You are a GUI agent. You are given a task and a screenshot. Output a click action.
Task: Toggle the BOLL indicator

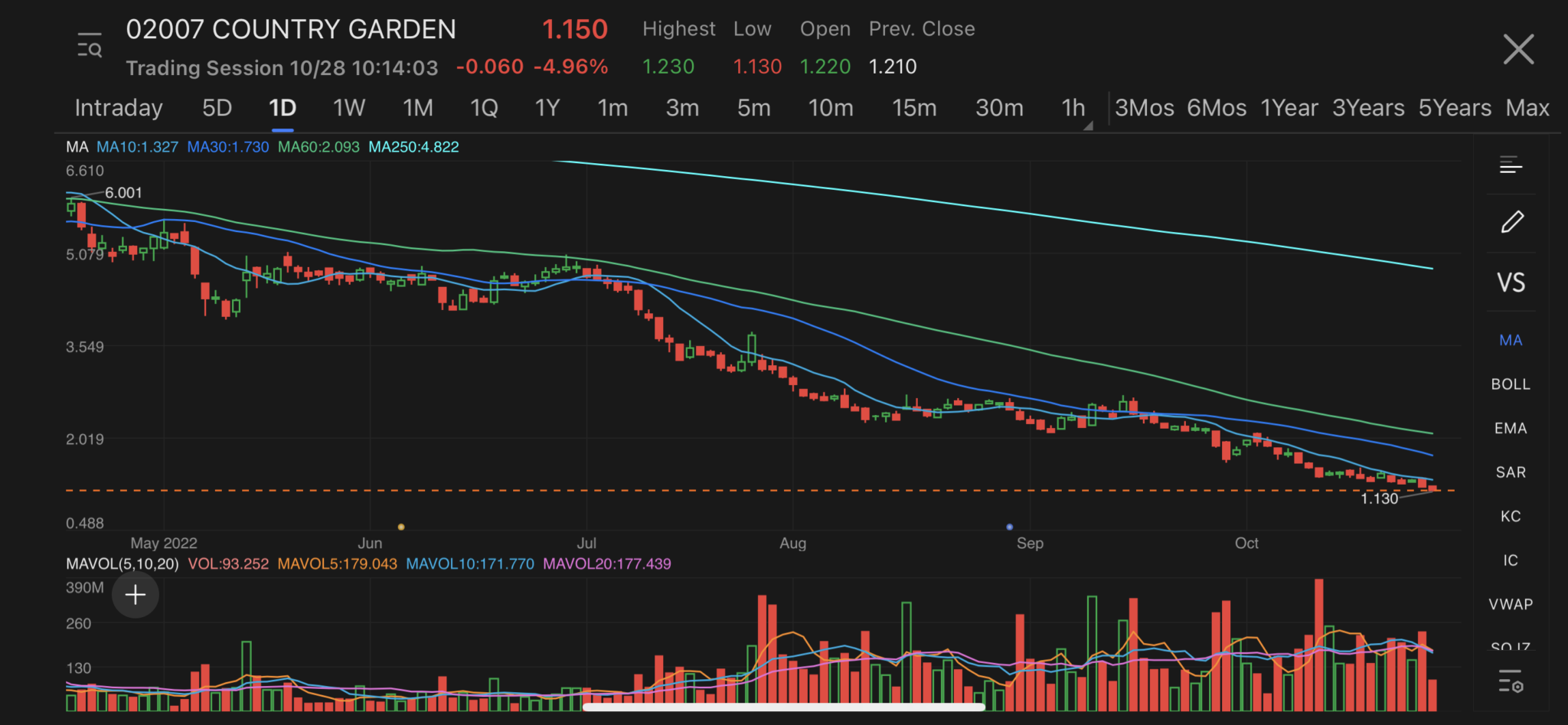pyautogui.click(x=1511, y=384)
